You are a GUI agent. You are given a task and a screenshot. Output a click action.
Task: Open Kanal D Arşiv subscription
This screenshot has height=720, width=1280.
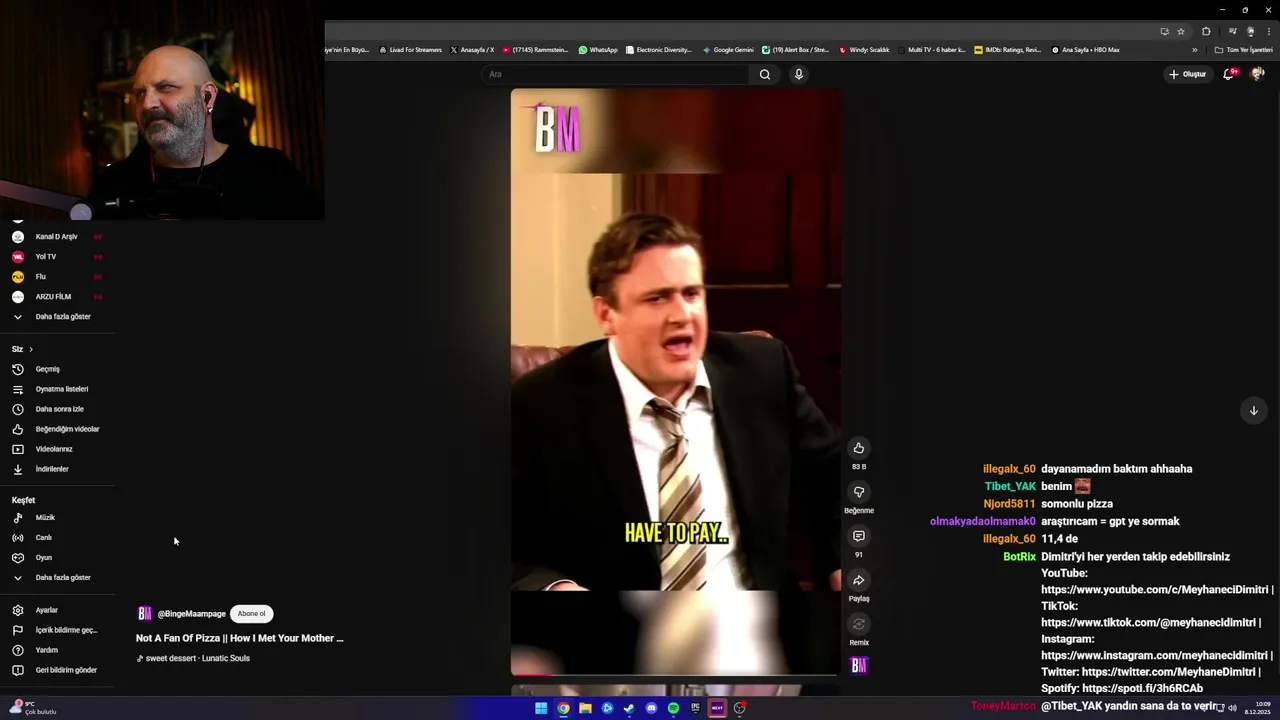(57, 237)
